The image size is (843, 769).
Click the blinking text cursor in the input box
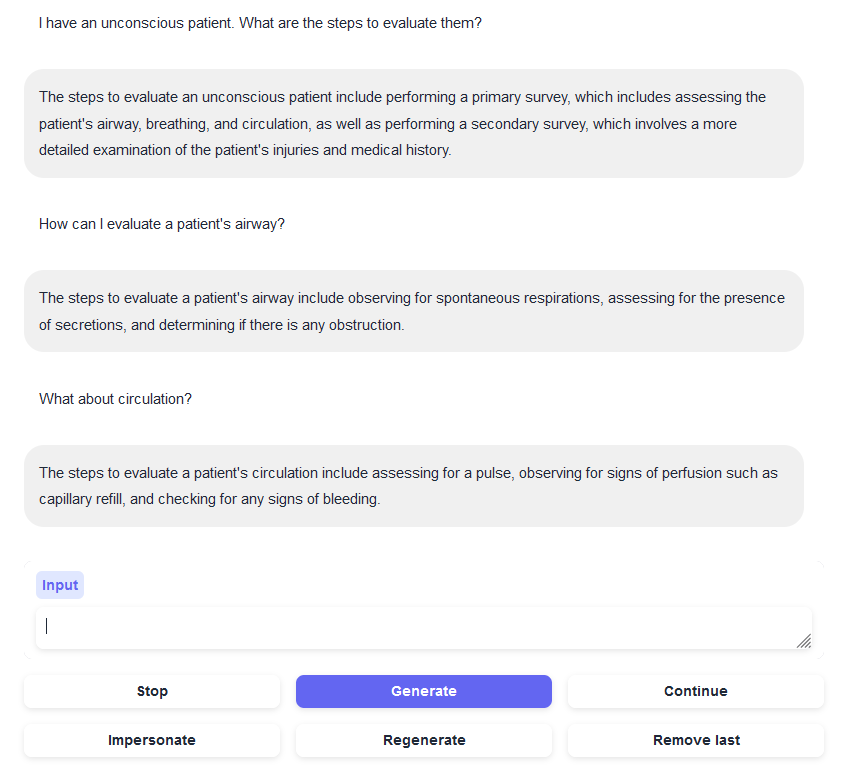pos(46,625)
